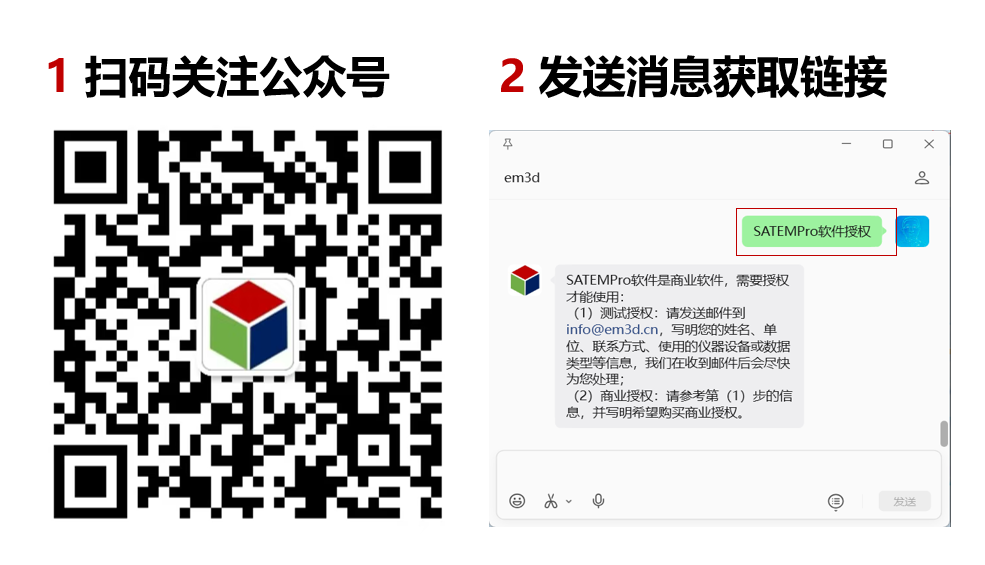Open the emoji picker
This screenshot has width=985, height=565.
517,500
